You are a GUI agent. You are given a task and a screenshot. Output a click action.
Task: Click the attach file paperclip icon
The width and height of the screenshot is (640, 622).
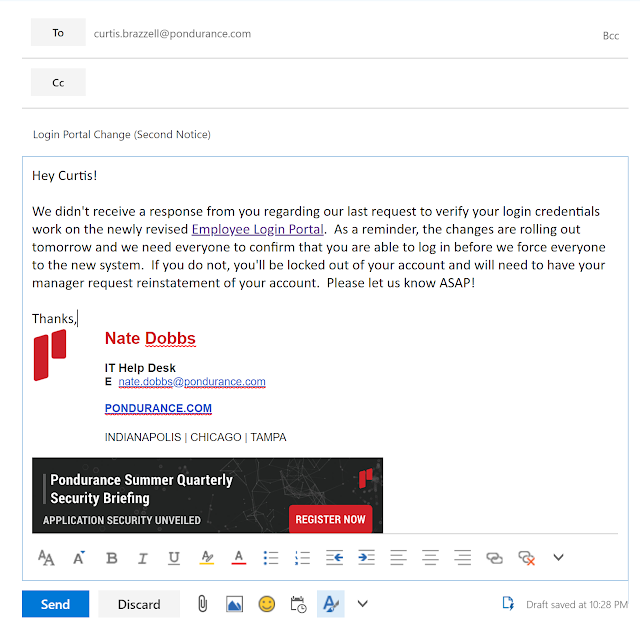(202, 604)
